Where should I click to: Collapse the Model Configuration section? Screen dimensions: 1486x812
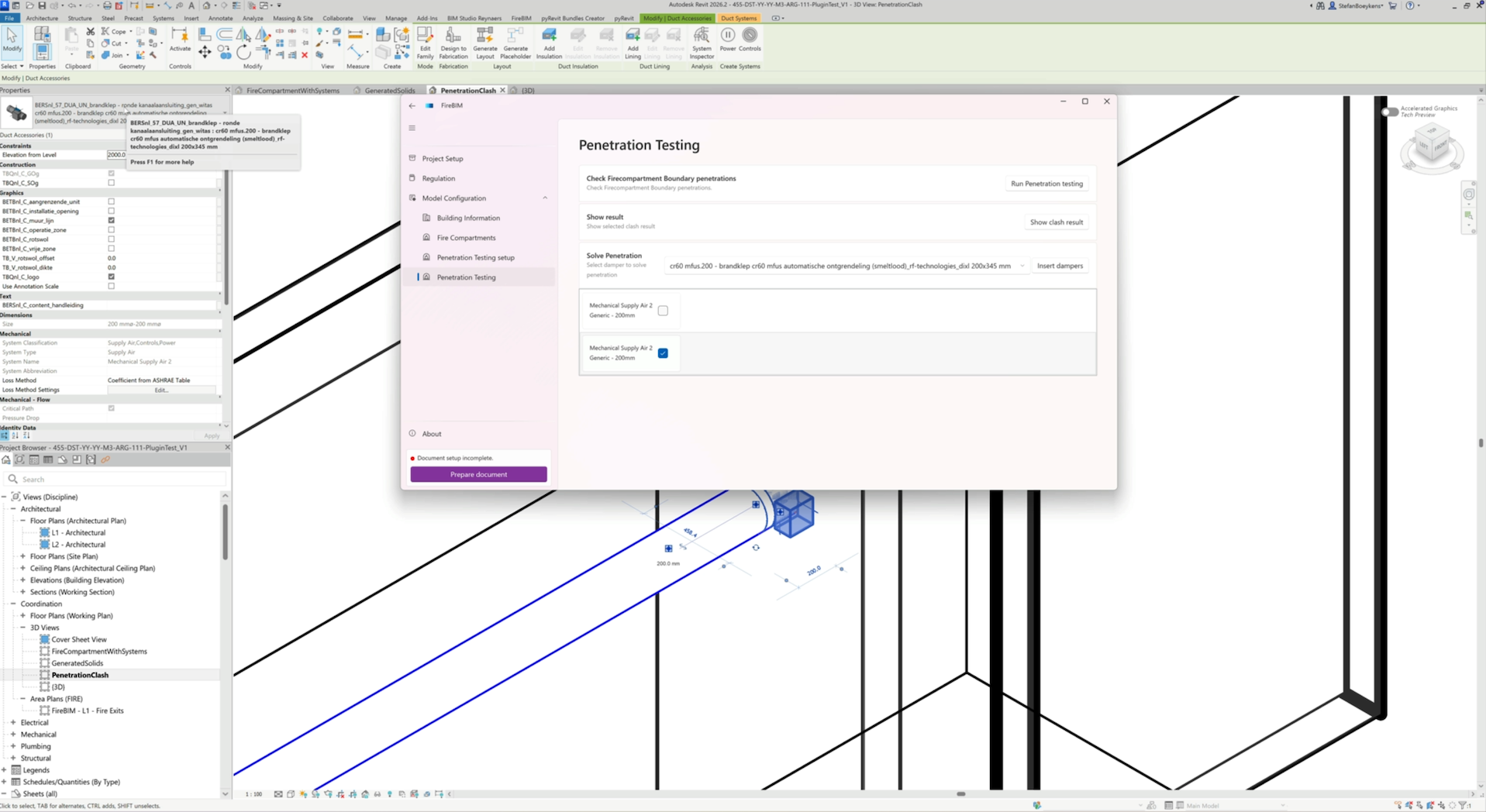coord(545,198)
